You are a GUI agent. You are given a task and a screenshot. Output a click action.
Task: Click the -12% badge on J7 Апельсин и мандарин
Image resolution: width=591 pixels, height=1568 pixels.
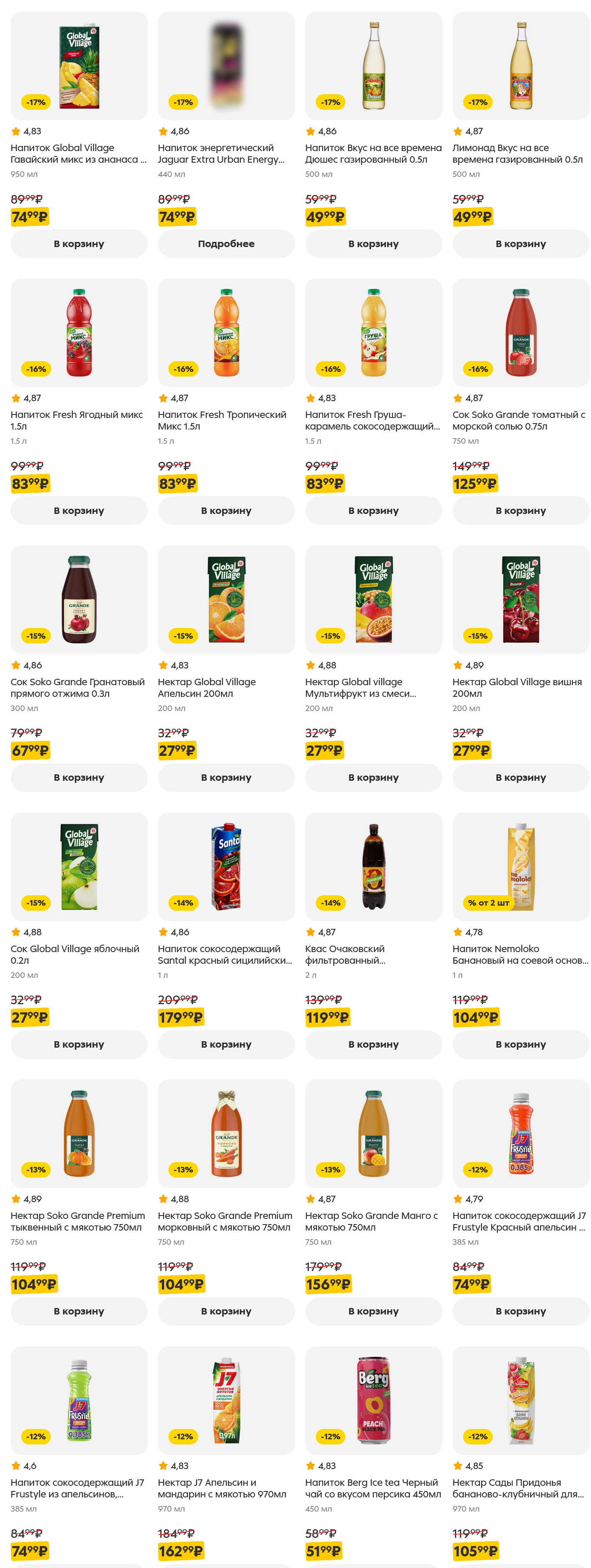[x=184, y=1437]
